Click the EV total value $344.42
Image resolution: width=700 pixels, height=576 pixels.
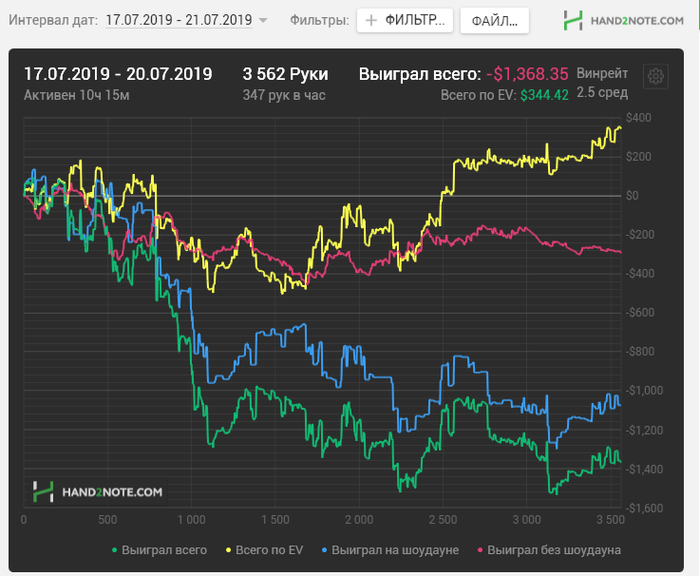[x=545, y=95]
